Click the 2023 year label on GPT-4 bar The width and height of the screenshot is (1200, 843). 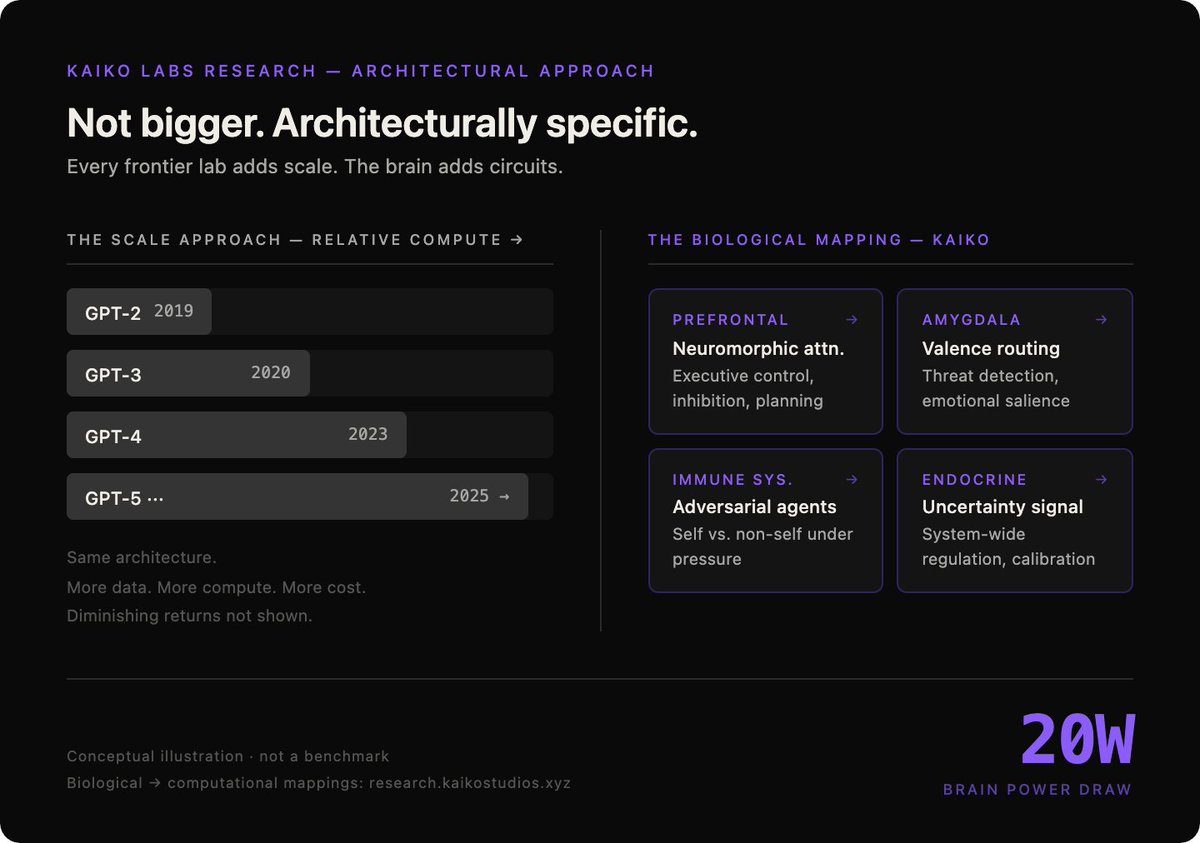point(368,434)
